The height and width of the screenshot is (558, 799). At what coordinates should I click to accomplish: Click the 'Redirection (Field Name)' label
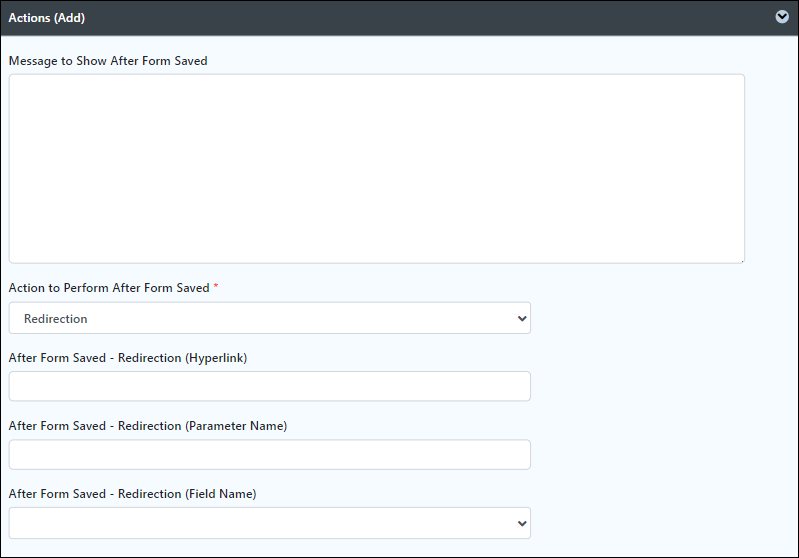tap(187, 494)
